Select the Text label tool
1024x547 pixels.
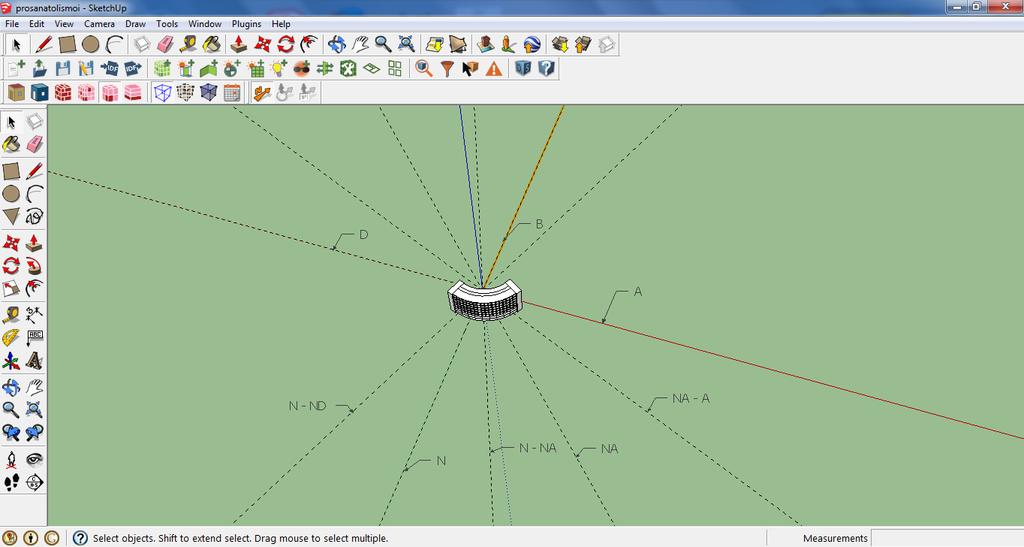[34, 337]
